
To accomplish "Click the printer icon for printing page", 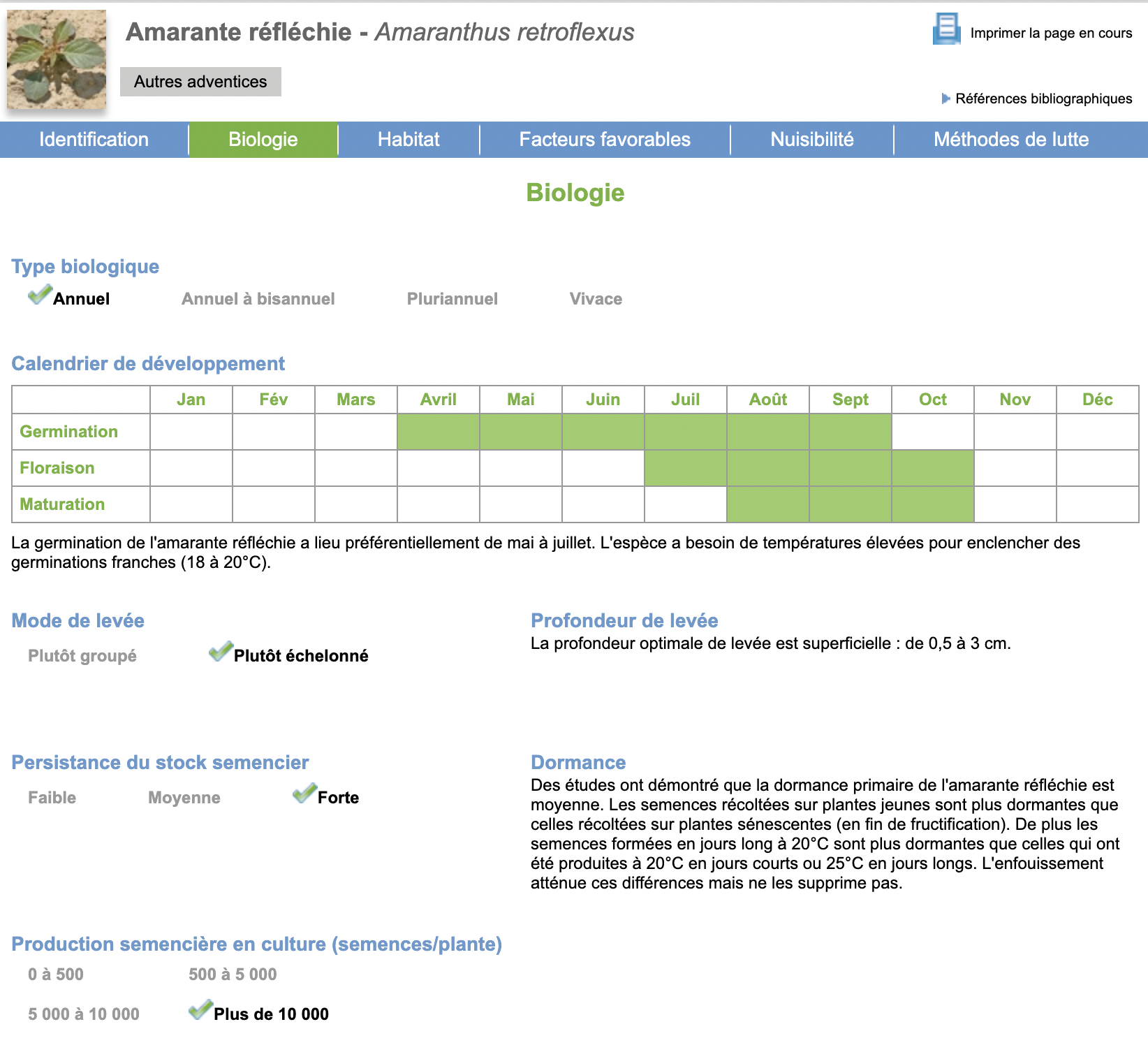I will [946, 29].
